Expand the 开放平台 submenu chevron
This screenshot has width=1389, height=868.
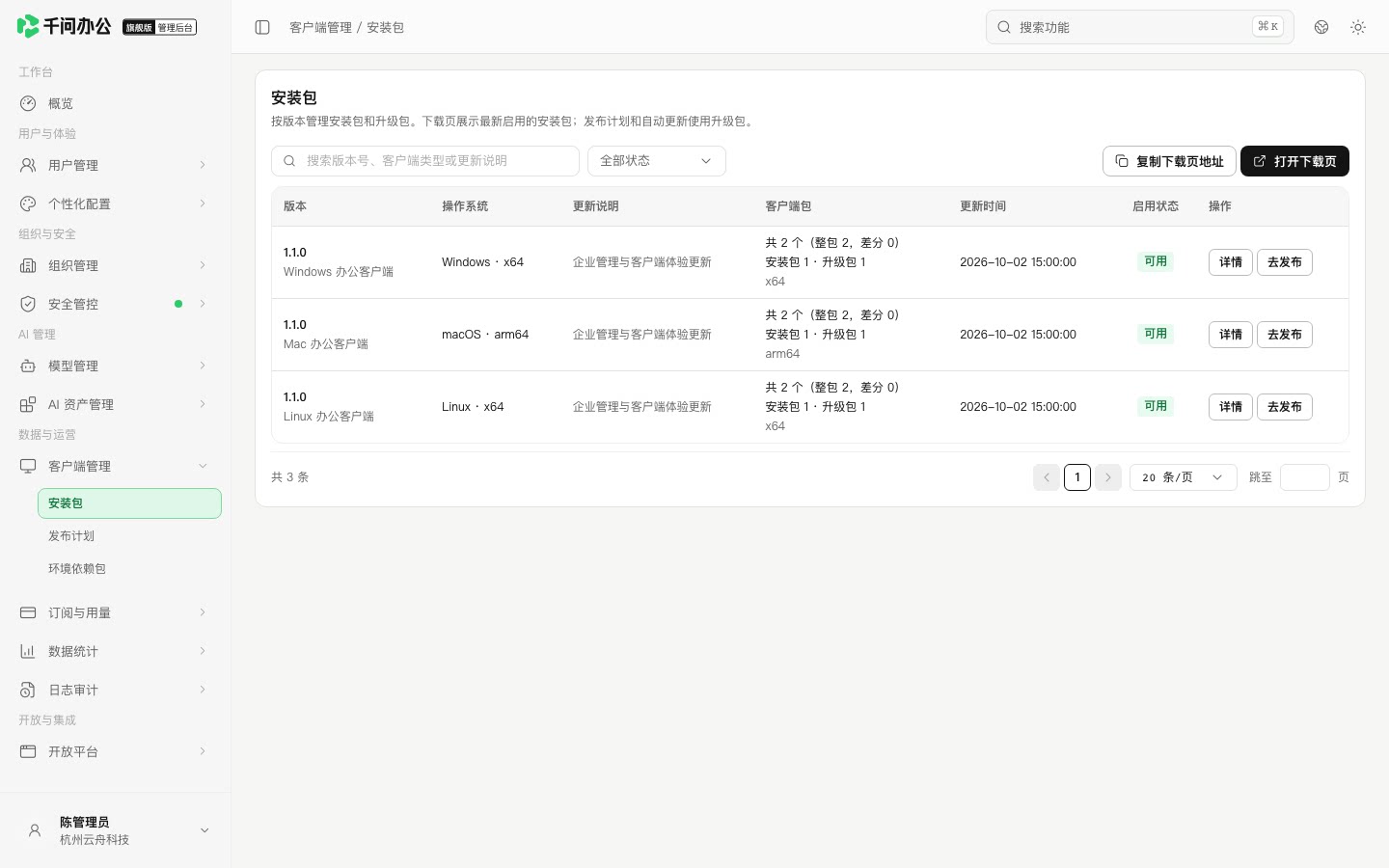(203, 751)
